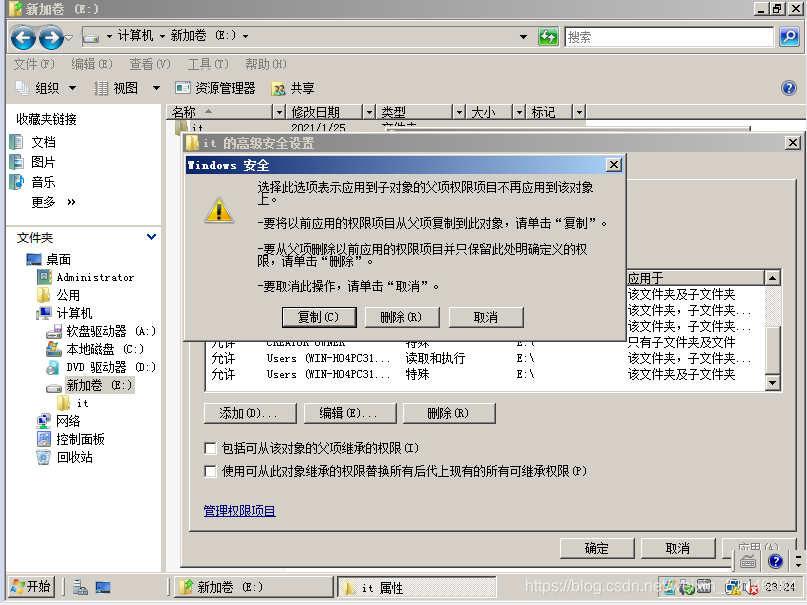This screenshot has height=605, width=807.
Task: Click the 开始 Start button
Action: tap(31, 586)
